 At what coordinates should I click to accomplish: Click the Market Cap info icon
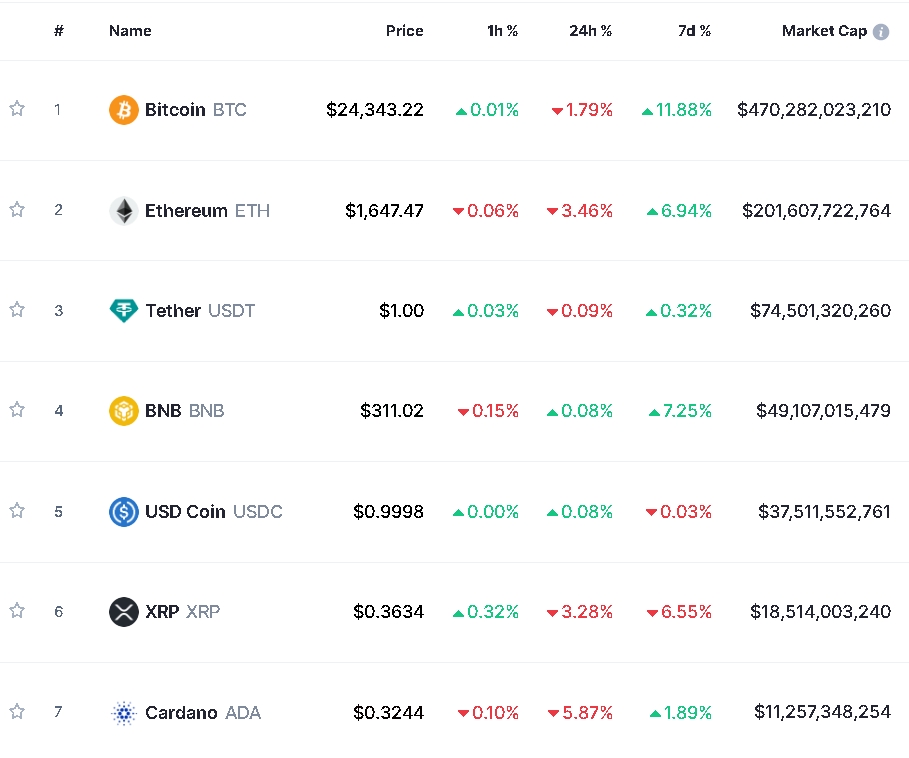point(881,32)
